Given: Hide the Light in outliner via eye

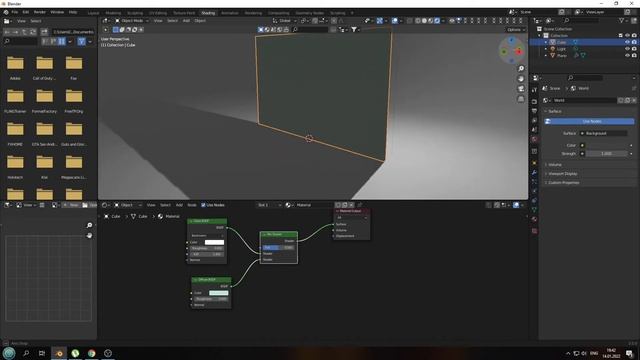Looking at the screenshot, I should point(627,49).
